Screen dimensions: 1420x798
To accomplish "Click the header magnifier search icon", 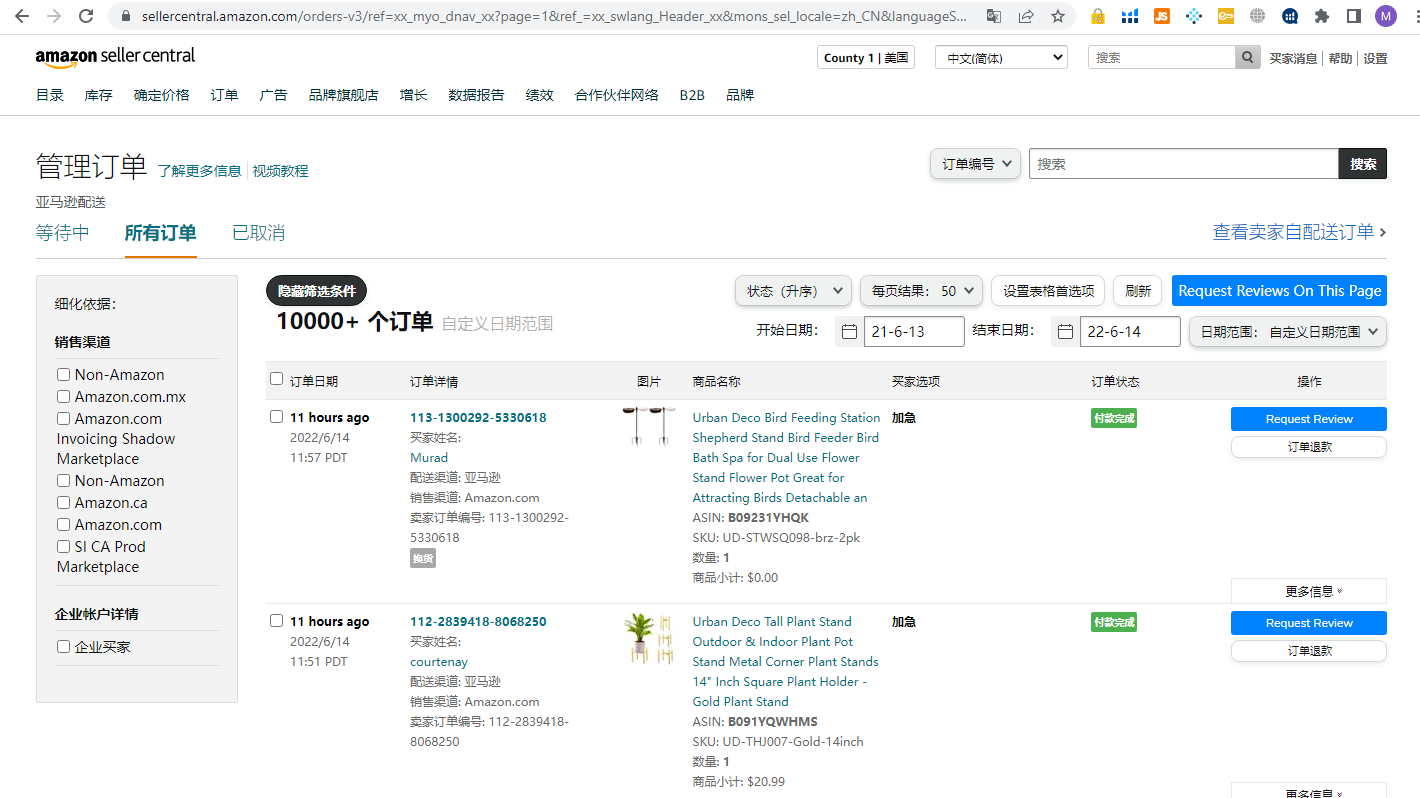I will (1247, 58).
